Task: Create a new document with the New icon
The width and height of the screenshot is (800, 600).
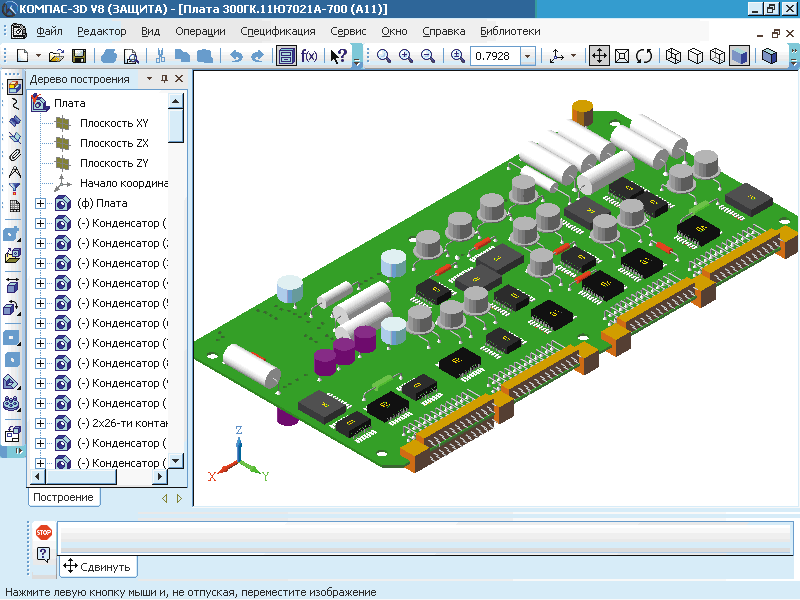Action: pos(22,56)
